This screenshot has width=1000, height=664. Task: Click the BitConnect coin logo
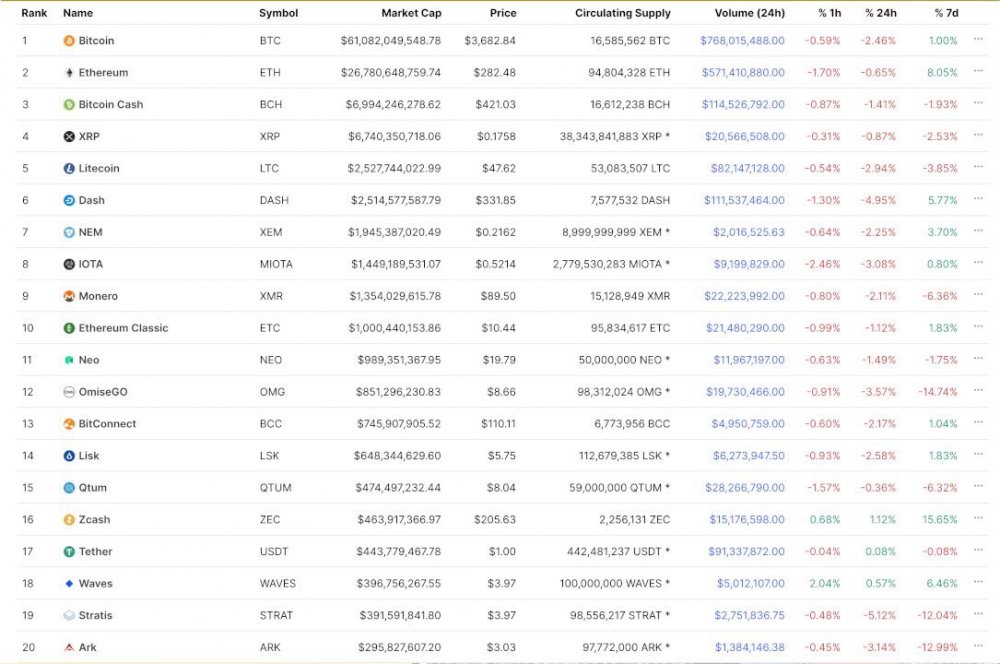coord(69,424)
